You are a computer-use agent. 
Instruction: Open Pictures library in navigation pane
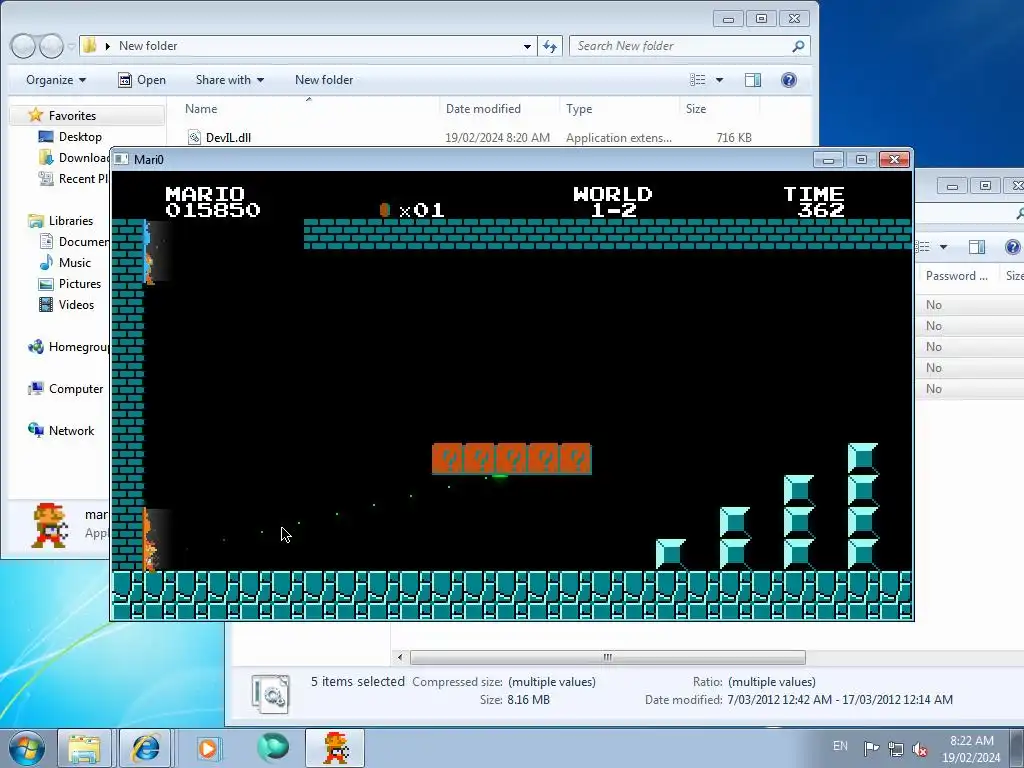pyautogui.click(x=80, y=283)
